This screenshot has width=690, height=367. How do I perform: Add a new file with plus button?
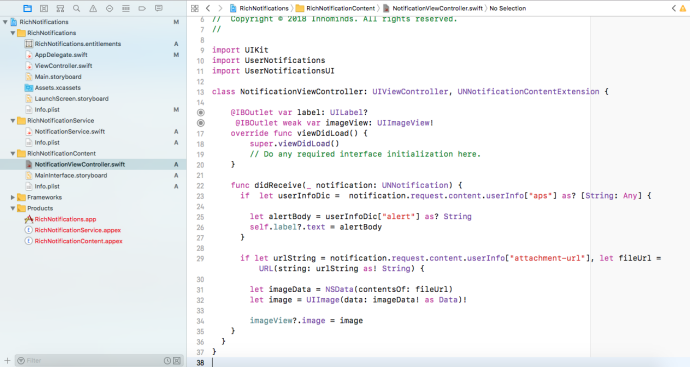7,361
